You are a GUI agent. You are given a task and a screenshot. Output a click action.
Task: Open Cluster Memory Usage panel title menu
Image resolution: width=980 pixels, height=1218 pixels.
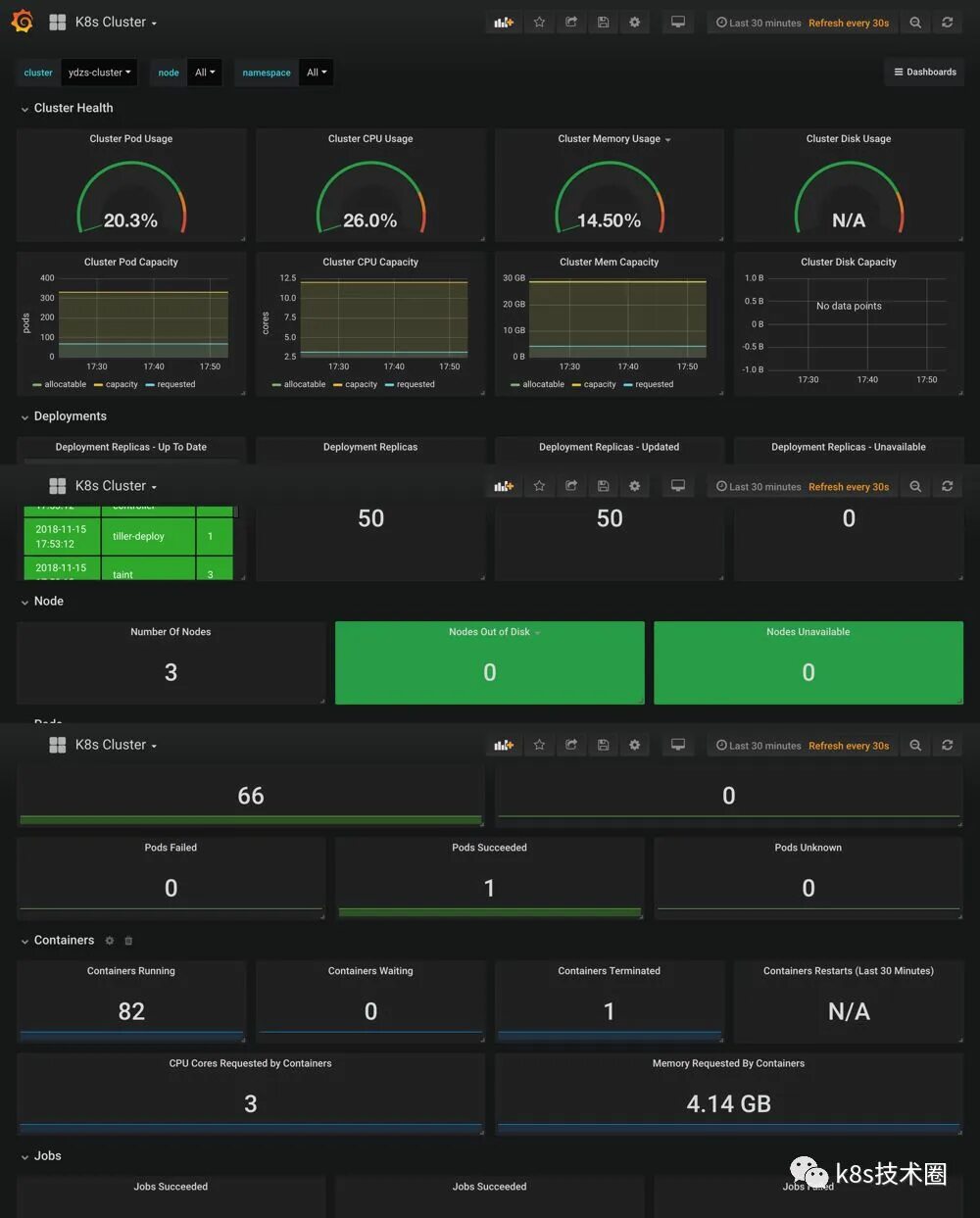pyautogui.click(x=614, y=139)
